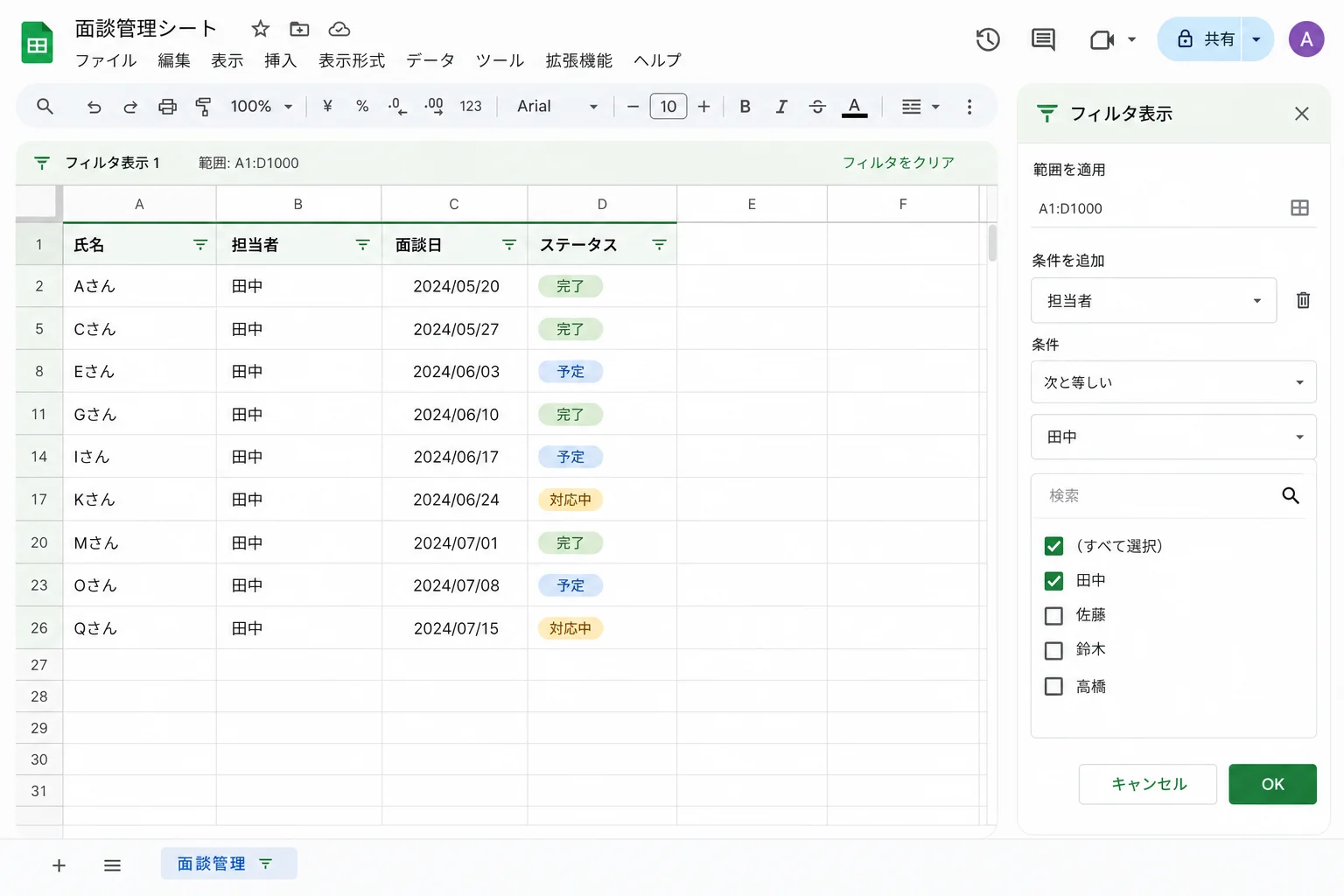
Task: Click the キャンセル button
Action: pos(1148,784)
